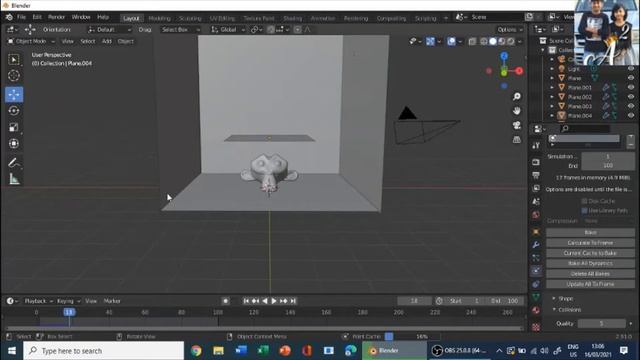Screen dimensions: 640x360
Task: Open the timeline Playback menu
Action: [x=39, y=301]
